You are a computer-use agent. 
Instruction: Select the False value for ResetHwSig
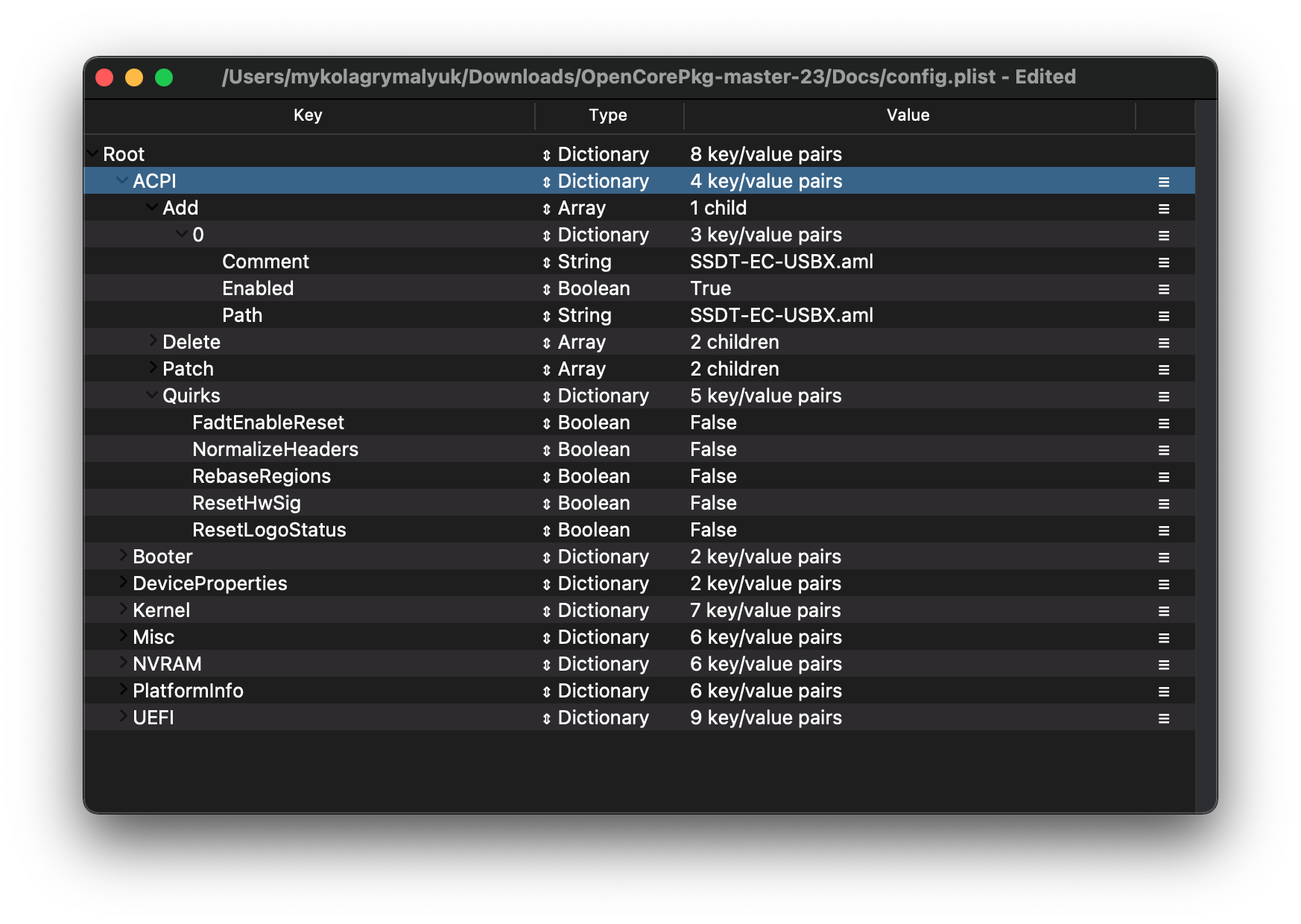click(x=713, y=503)
